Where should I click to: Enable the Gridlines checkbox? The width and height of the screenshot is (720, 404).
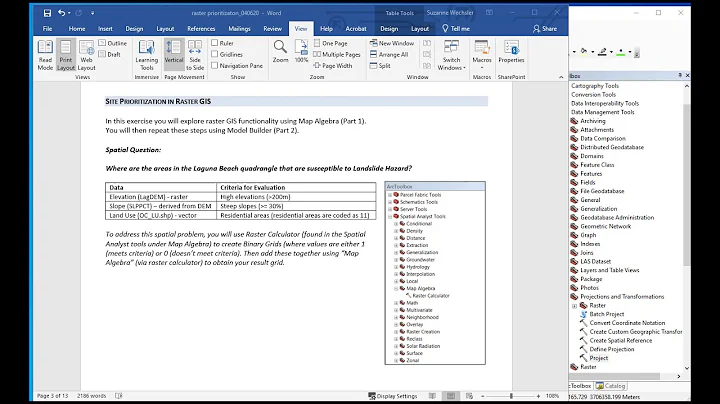click(214, 54)
